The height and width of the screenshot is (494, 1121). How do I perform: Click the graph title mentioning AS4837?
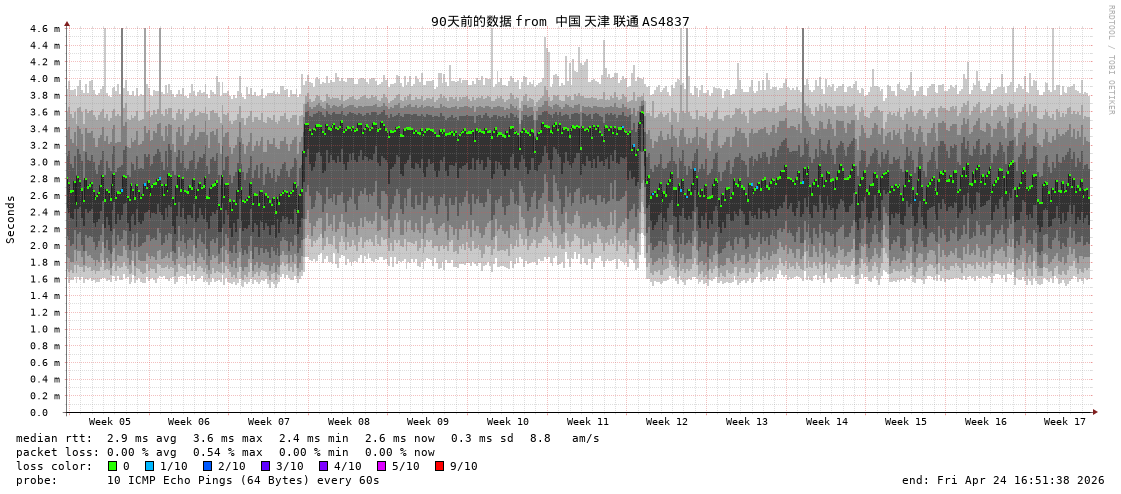coord(560,21)
